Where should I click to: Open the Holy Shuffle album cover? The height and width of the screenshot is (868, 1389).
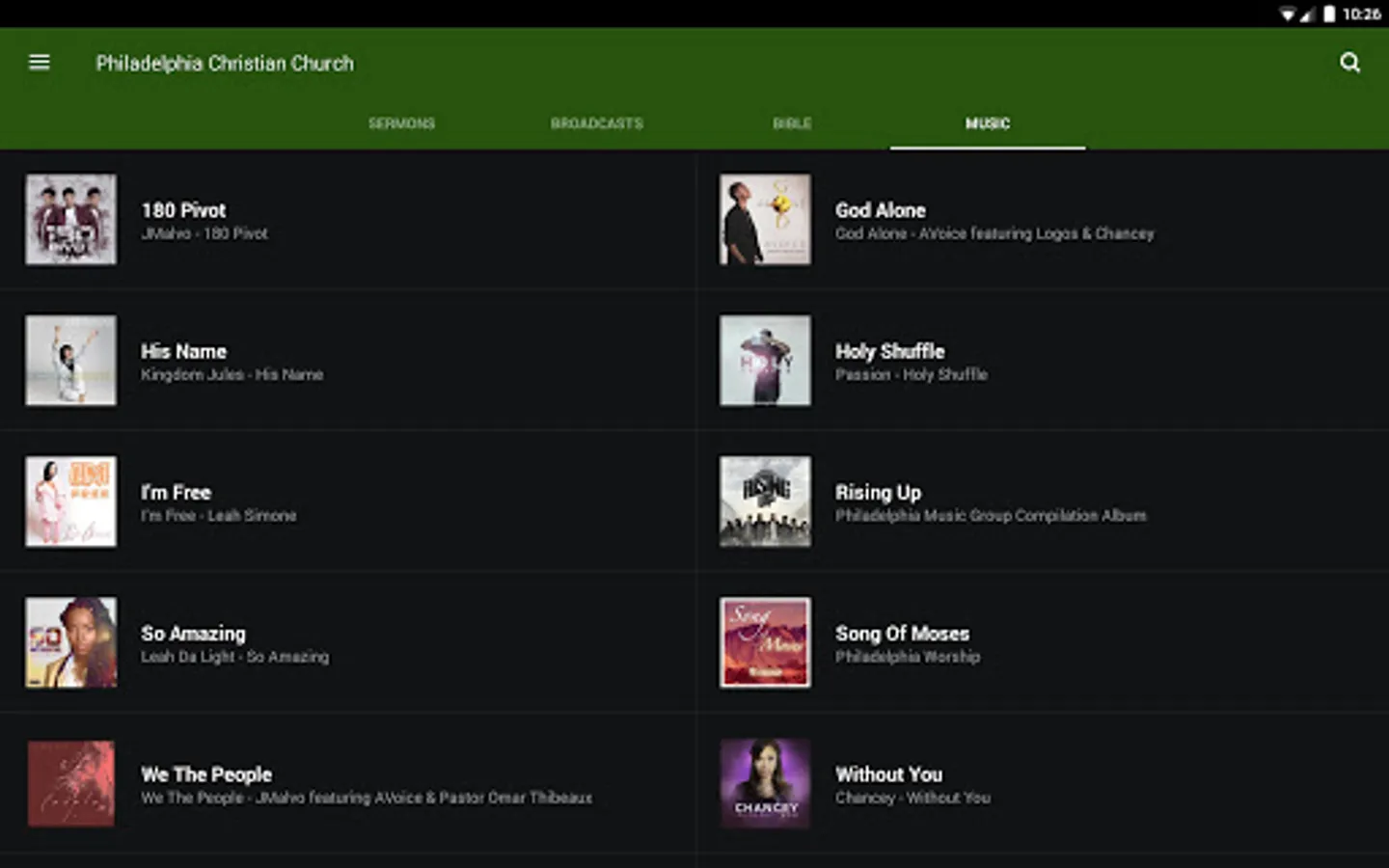coord(765,360)
